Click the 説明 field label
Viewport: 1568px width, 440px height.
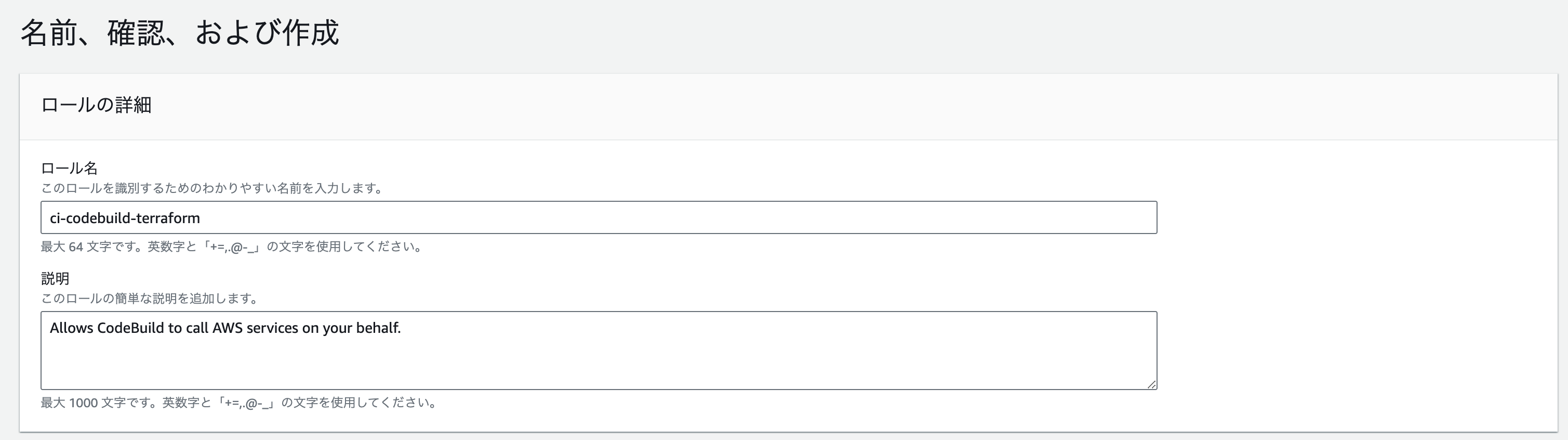(55, 278)
